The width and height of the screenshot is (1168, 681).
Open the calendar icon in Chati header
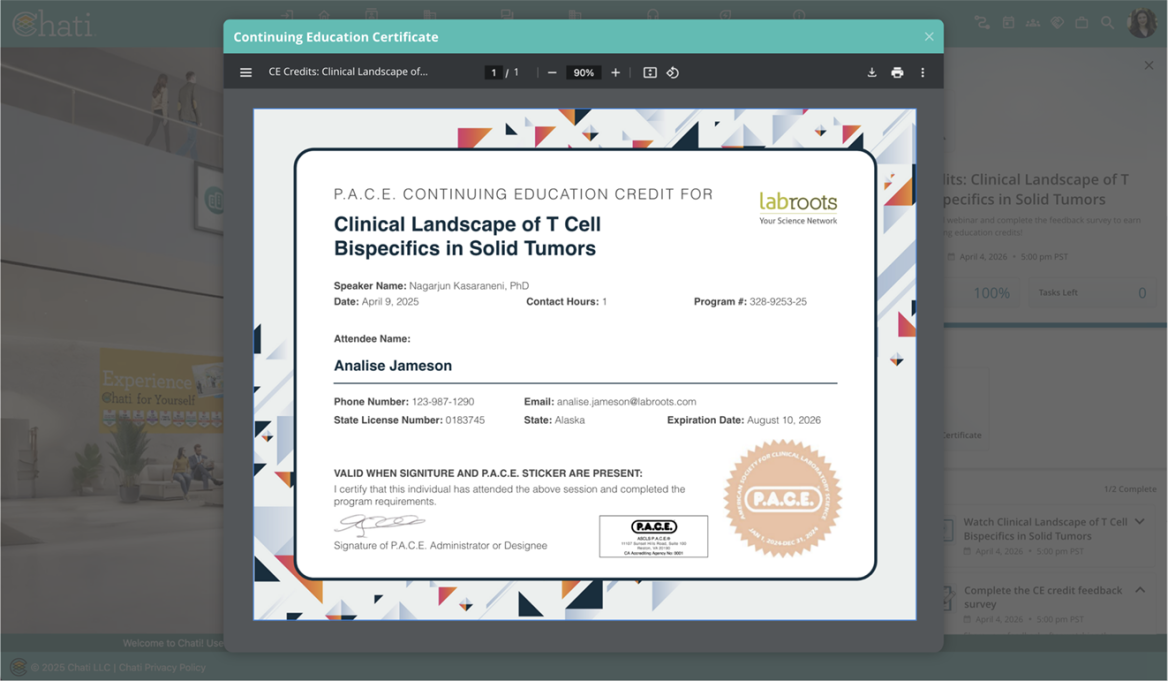point(1008,23)
